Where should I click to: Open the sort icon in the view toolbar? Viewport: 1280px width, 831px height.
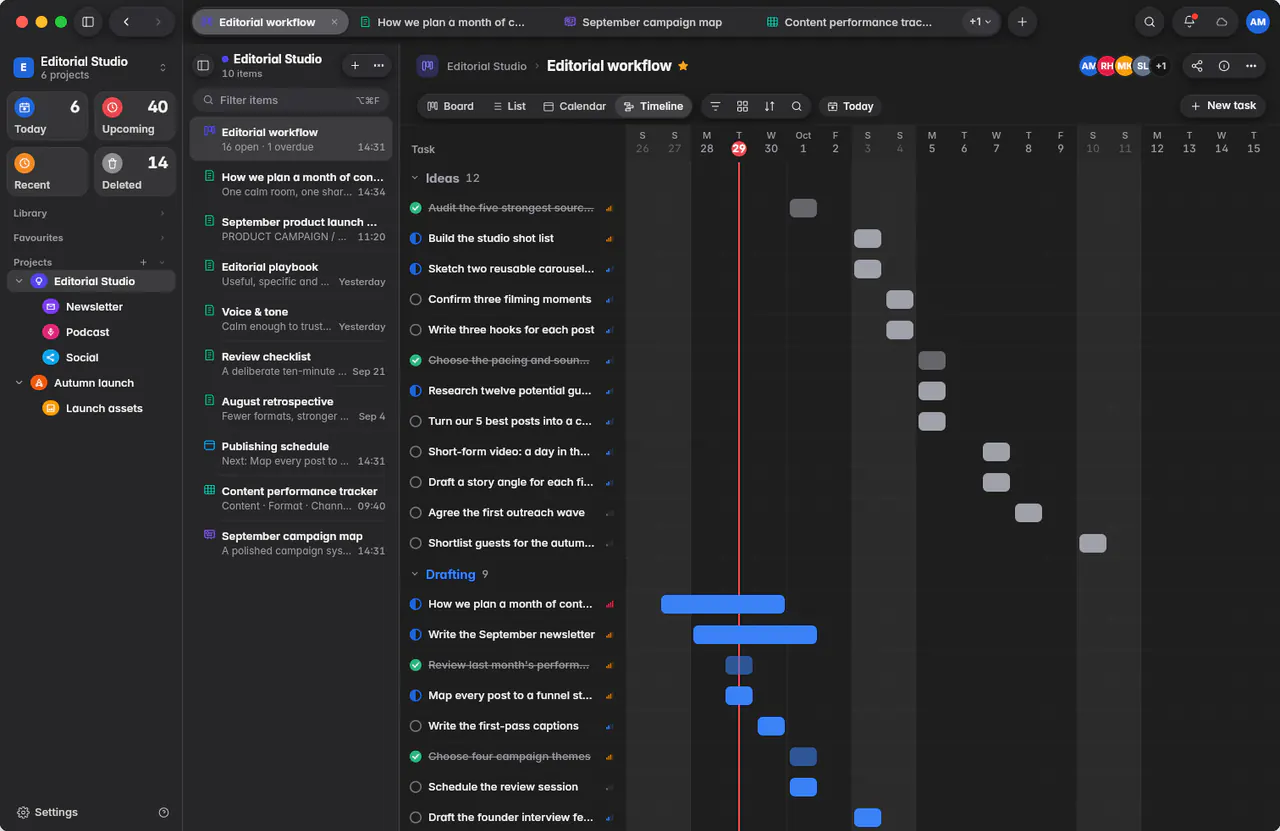pos(769,106)
